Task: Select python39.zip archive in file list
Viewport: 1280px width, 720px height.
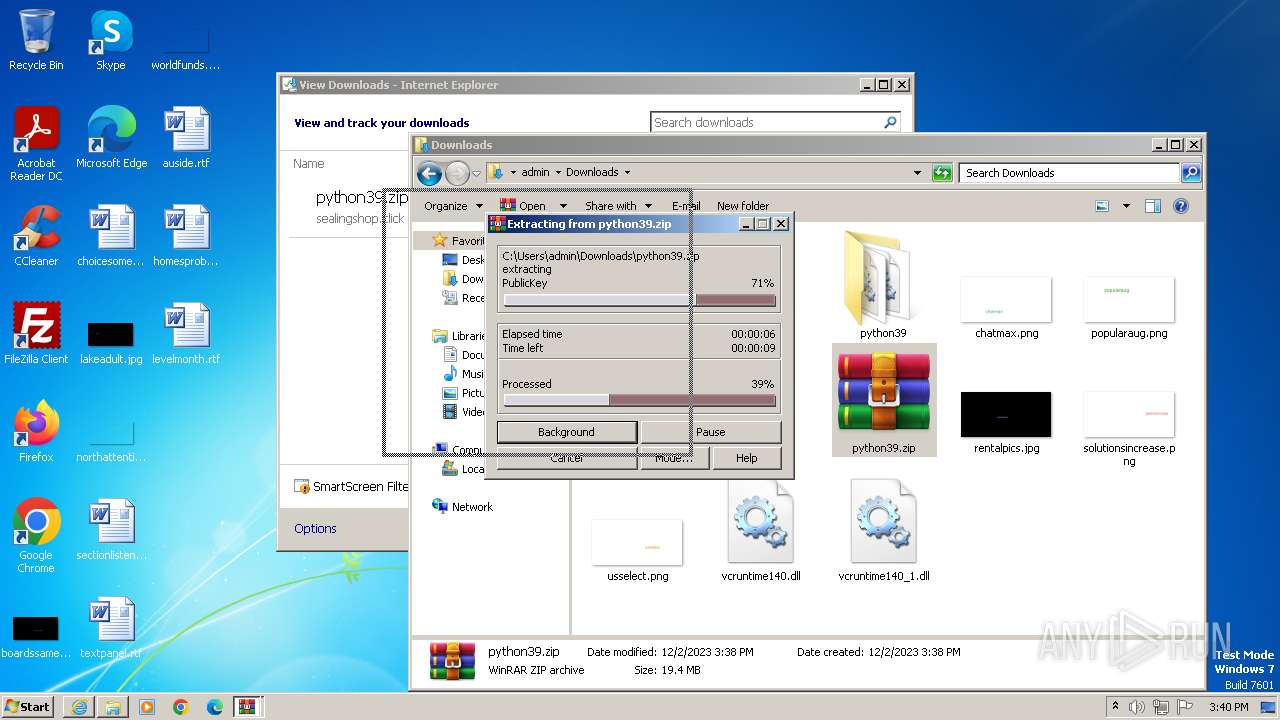Action: [x=884, y=400]
